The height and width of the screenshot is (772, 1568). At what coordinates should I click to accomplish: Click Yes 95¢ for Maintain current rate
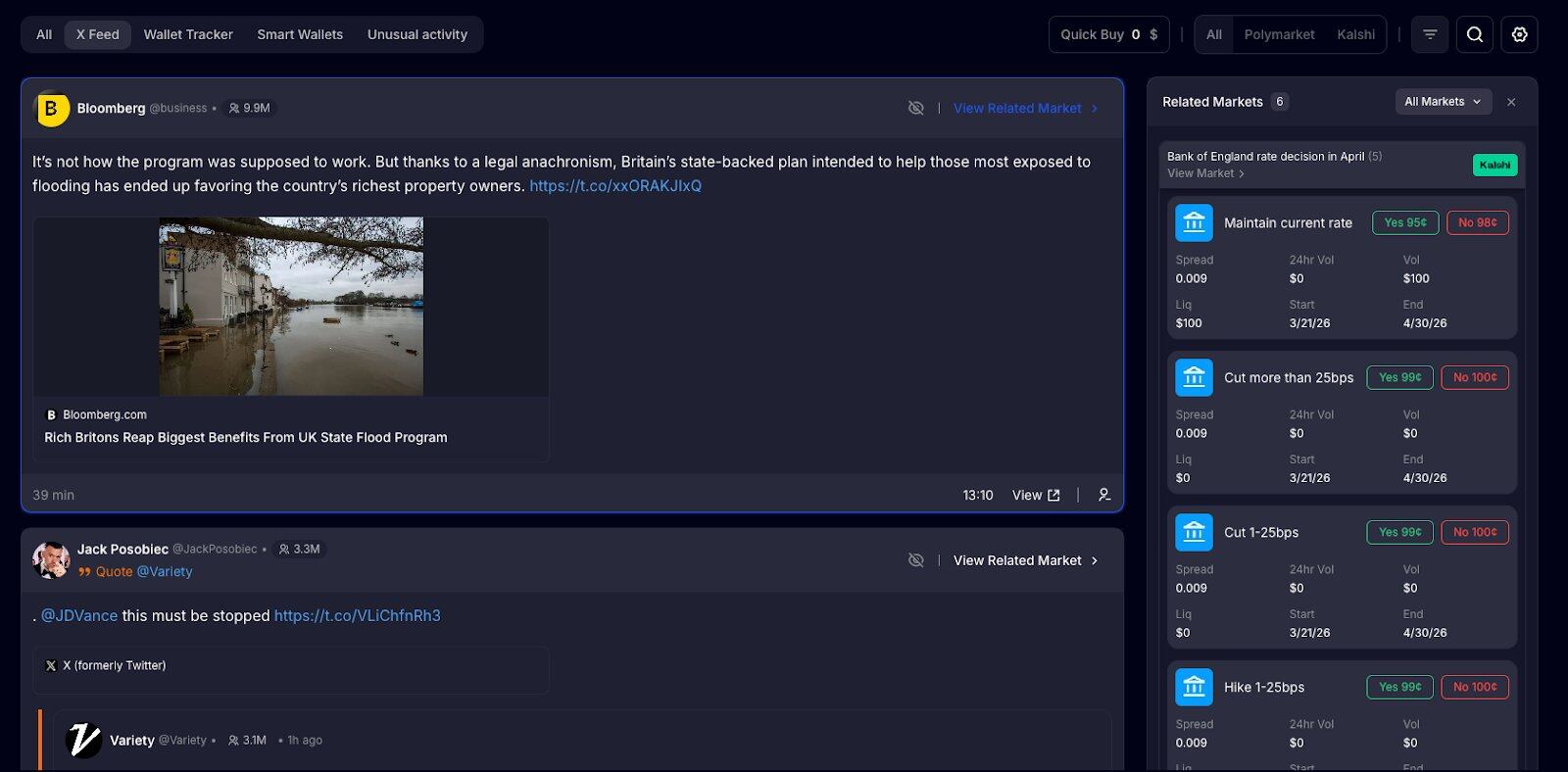tap(1404, 223)
